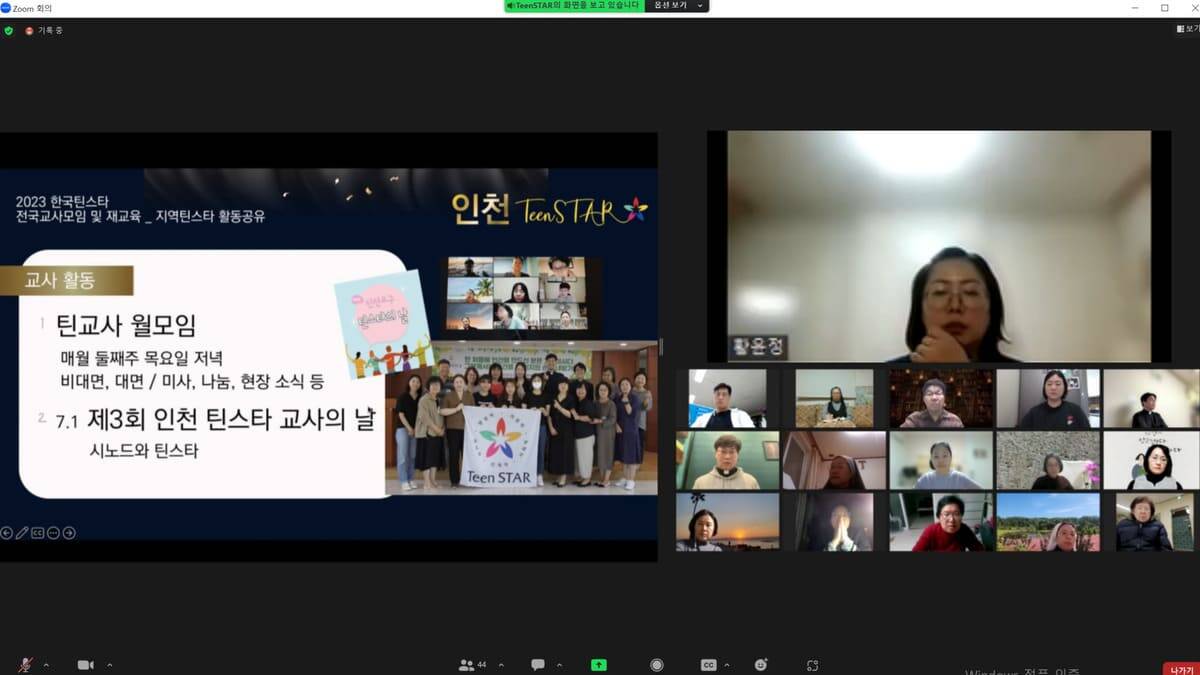Click the video-call screenshot grid on the slide
Screen dimensions: 1200x675
(x=518, y=293)
